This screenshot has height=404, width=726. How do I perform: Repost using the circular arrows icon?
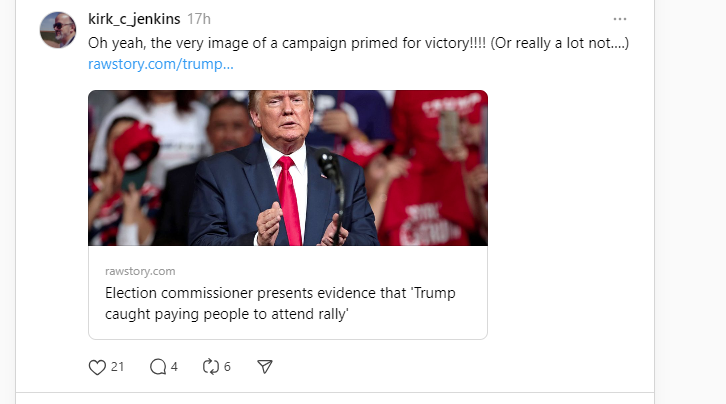click(x=210, y=367)
